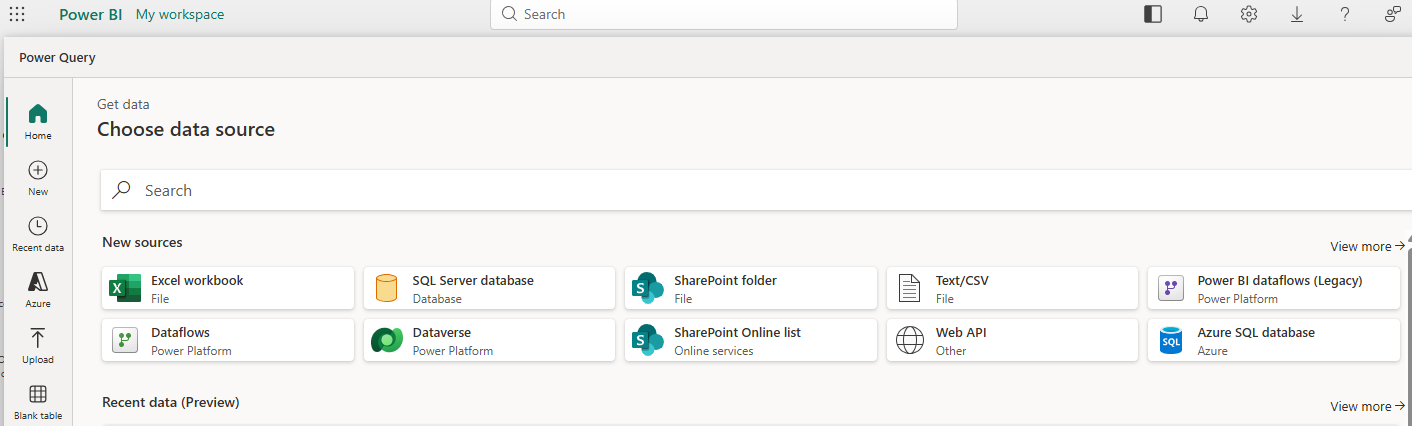
Task: Click the 'SQL Server database' label
Action: [473, 280]
